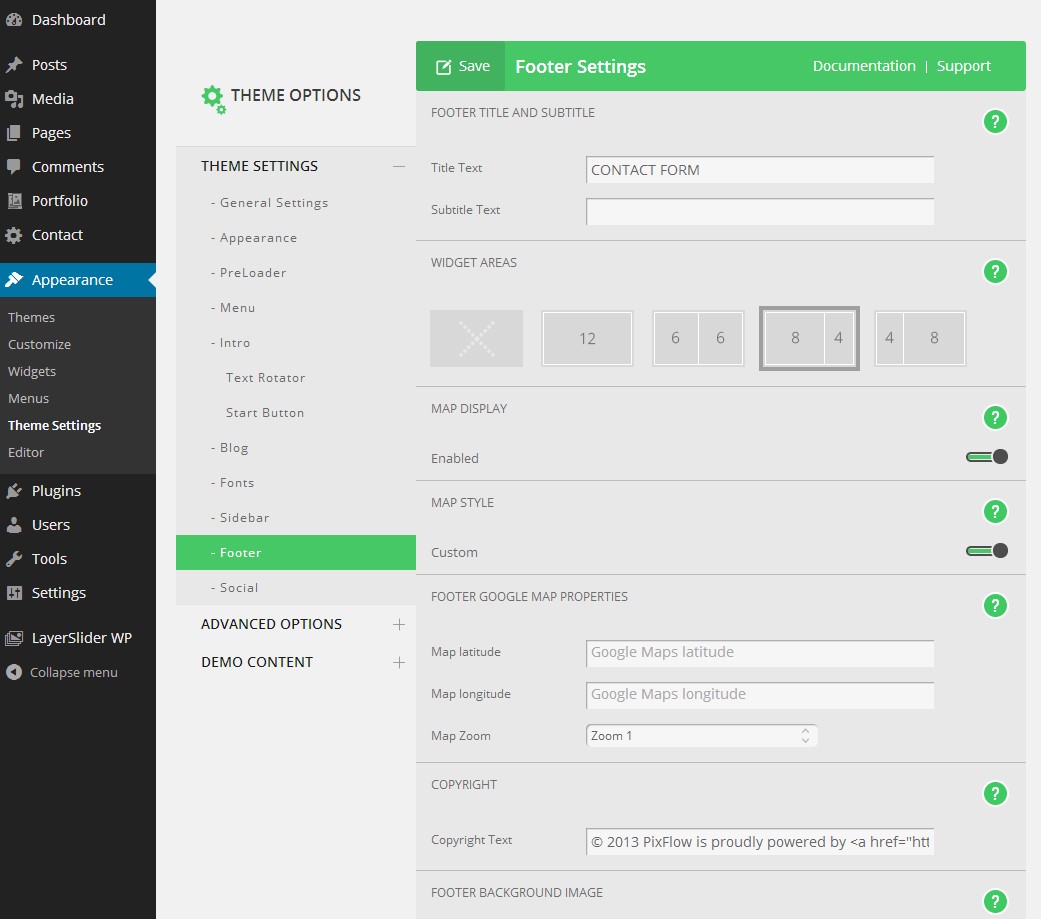Open help for Footer Title and Subtitle

point(994,122)
